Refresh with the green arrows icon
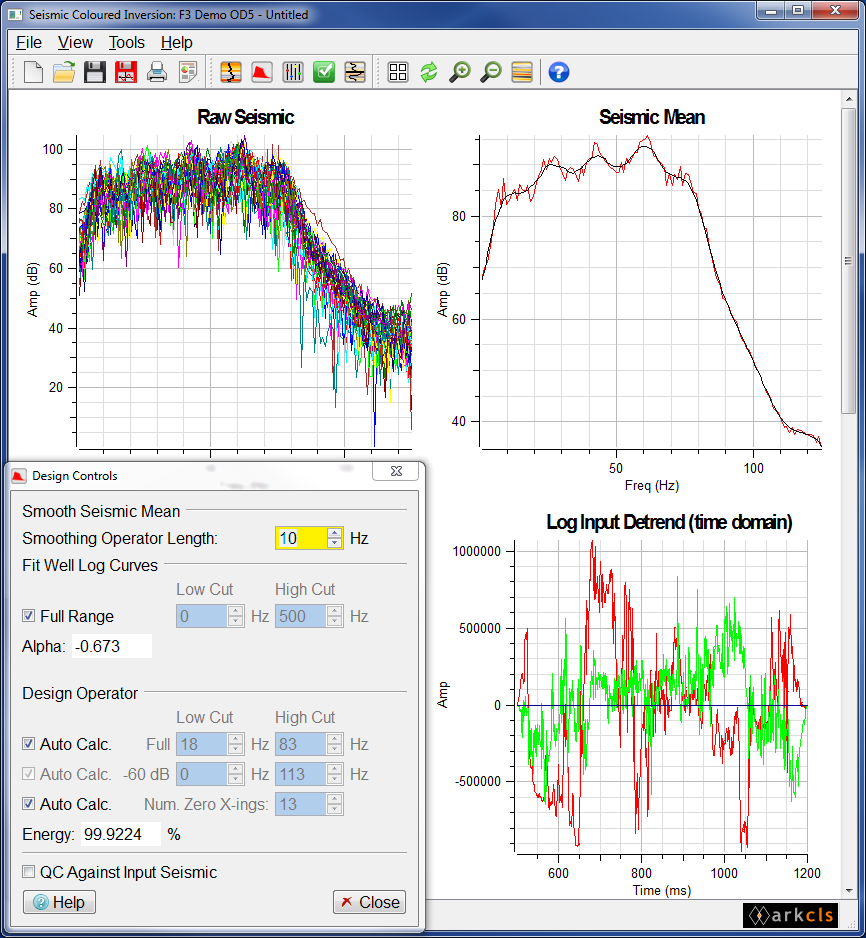 [x=429, y=72]
